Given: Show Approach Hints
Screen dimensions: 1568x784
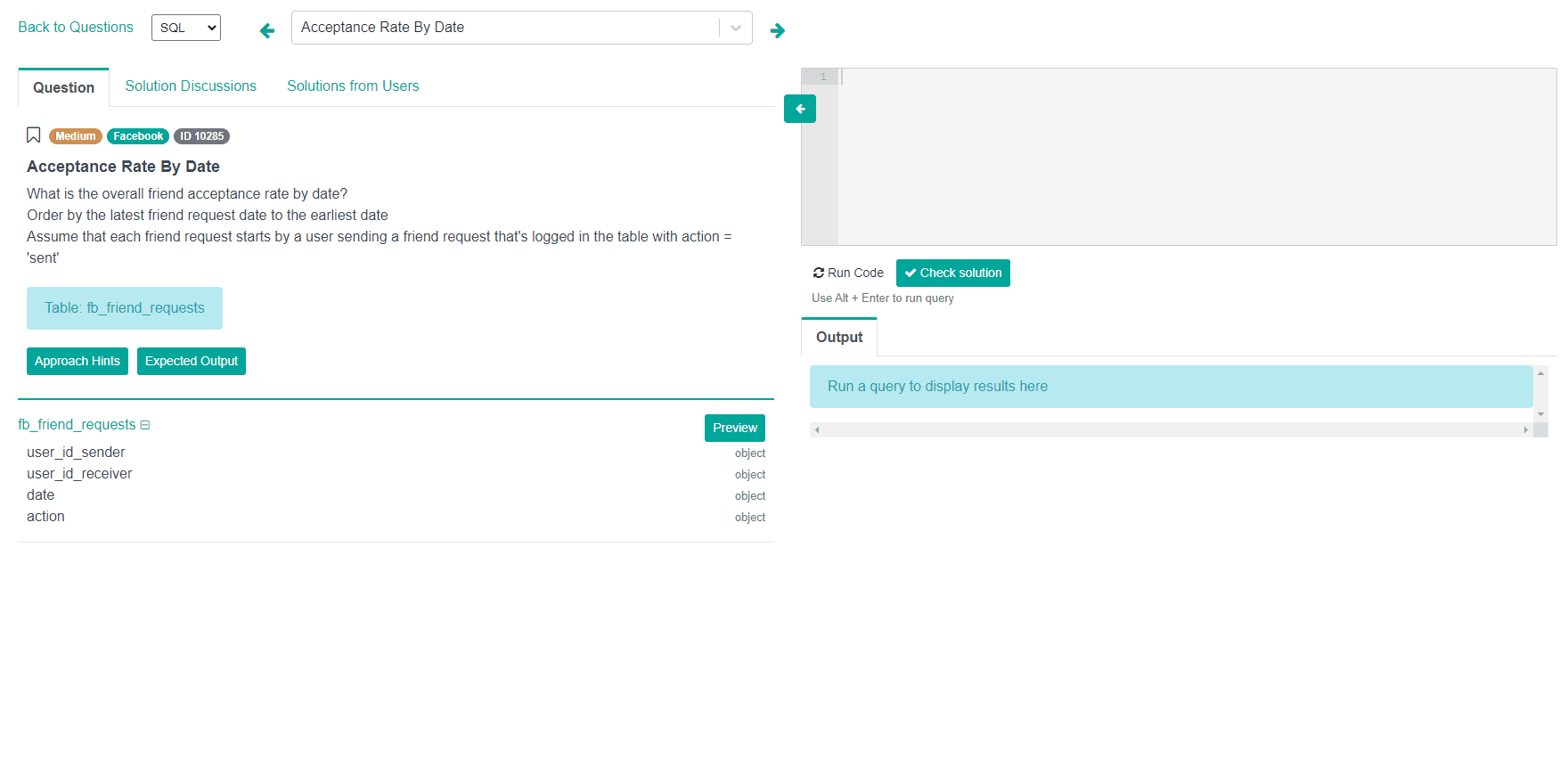Looking at the screenshot, I should pyautogui.click(x=78, y=361).
